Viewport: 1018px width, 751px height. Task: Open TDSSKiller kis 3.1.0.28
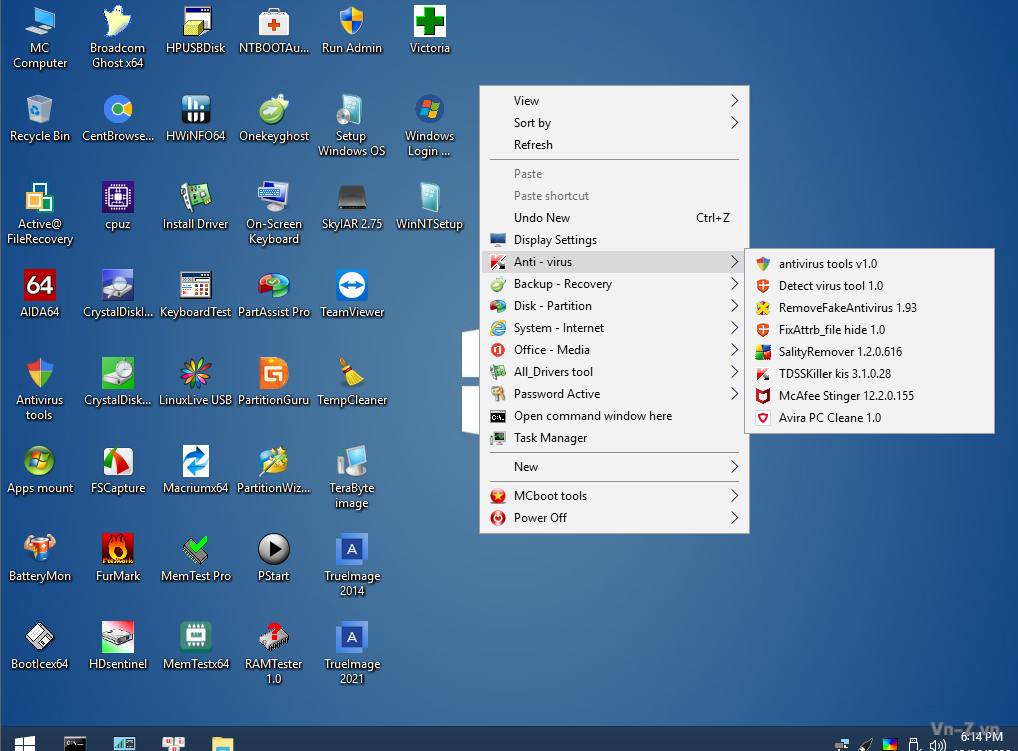pyautogui.click(x=869, y=374)
